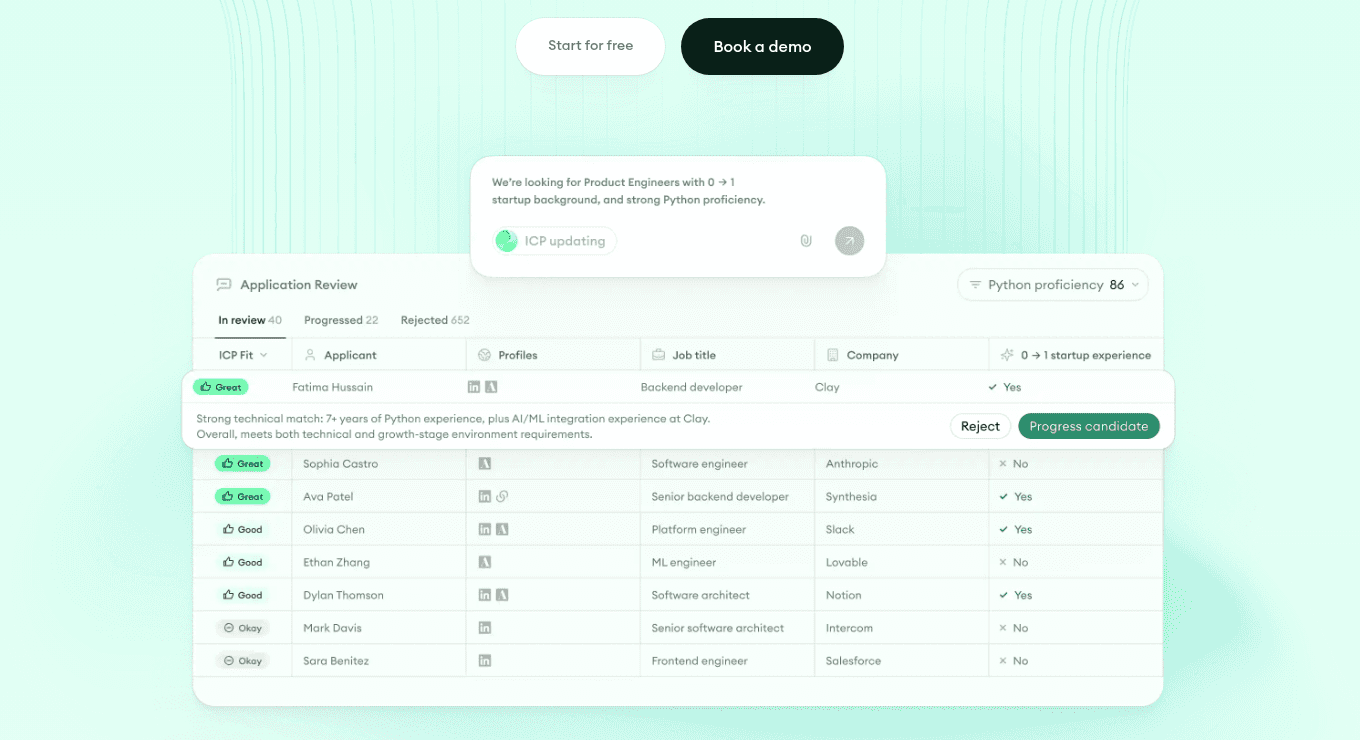Image resolution: width=1360 pixels, height=740 pixels.
Task: Switch to the Rejected tab
Action: tap(435, 320)
